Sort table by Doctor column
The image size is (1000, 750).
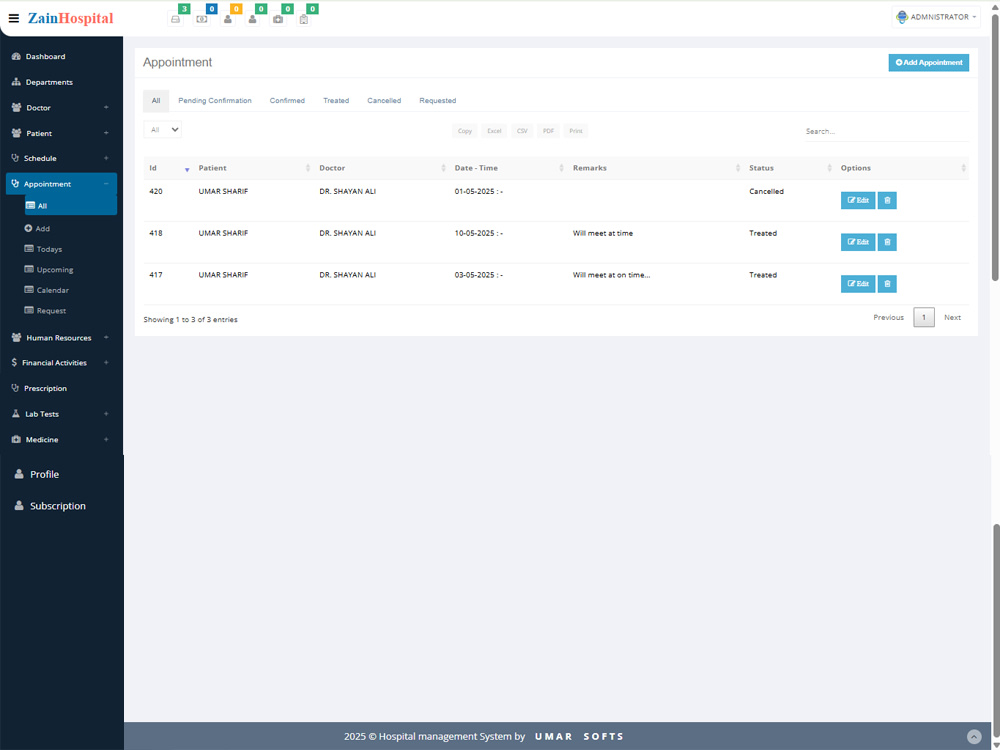pyautogui.click(x=381, y=168)
